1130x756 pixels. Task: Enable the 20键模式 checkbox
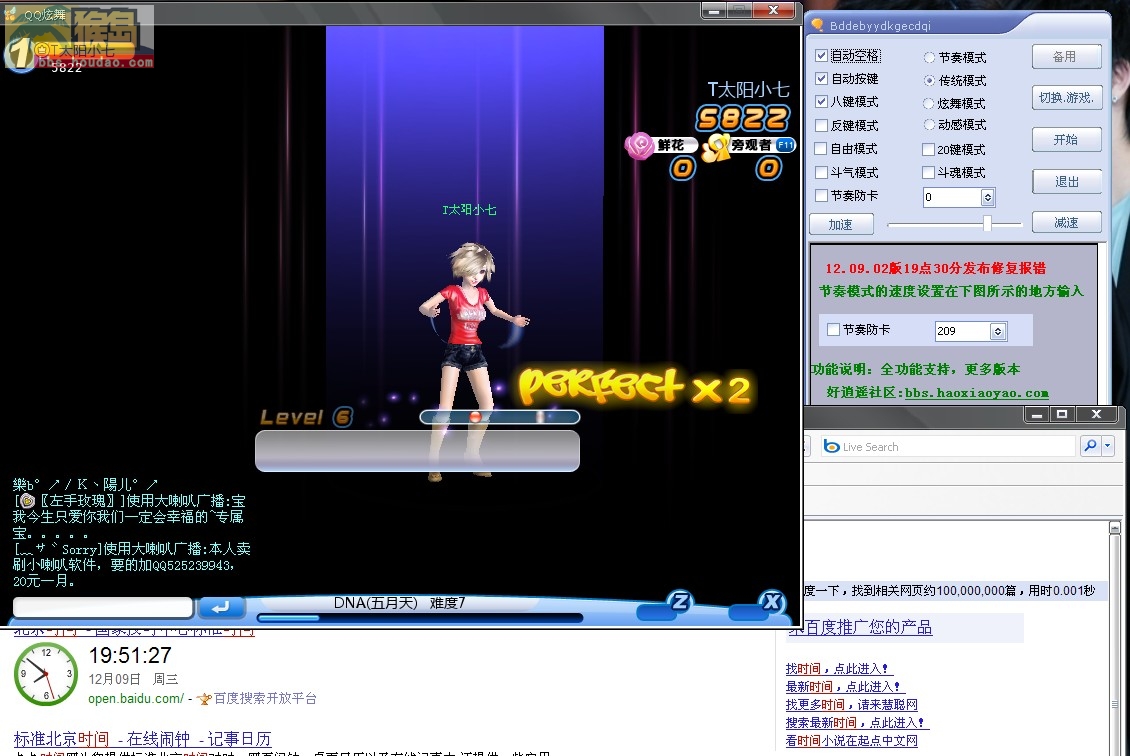928,149
